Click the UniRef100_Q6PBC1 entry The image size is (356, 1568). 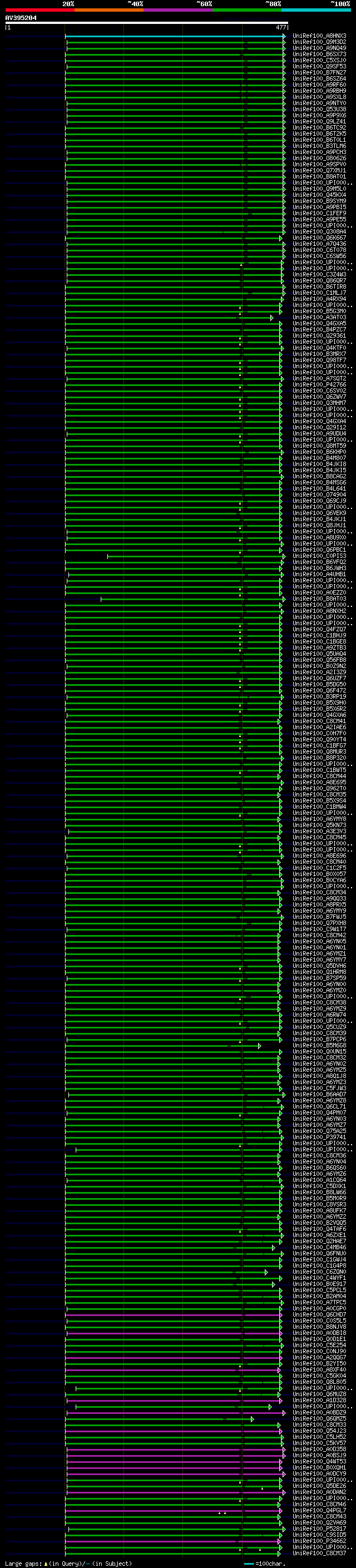click(319, 550)
